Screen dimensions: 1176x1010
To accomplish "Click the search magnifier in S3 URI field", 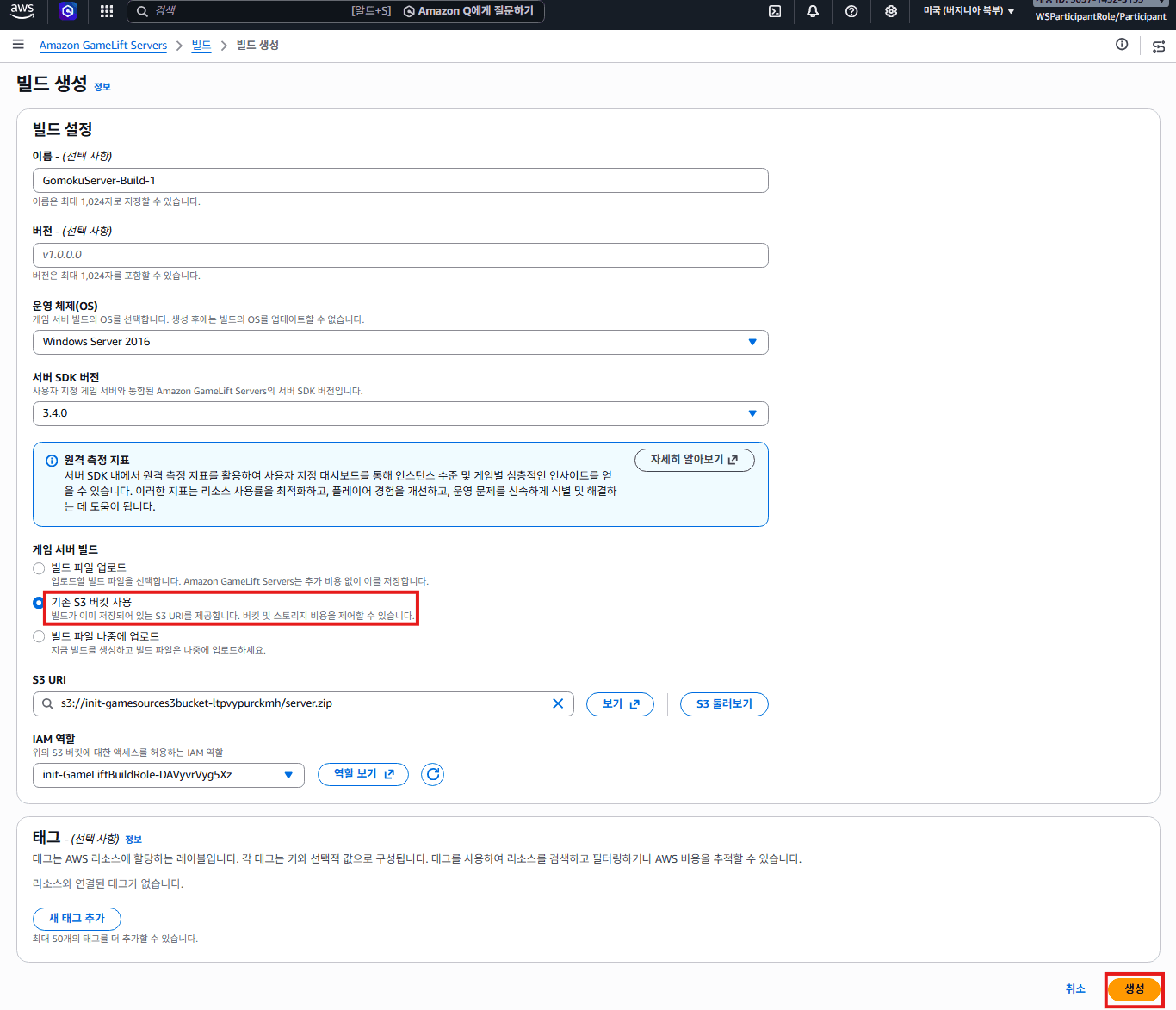I will click(x=48, y=703).
